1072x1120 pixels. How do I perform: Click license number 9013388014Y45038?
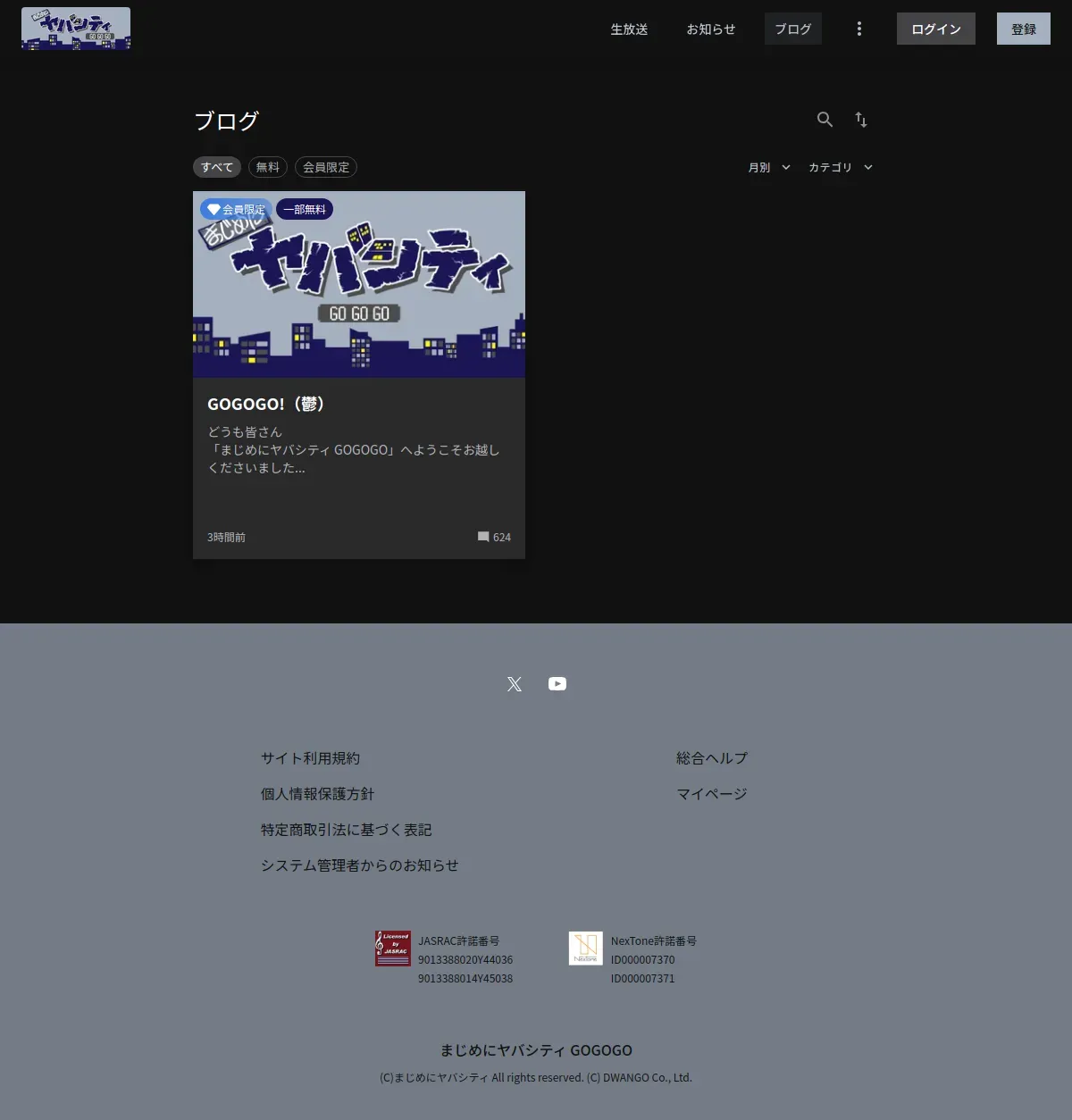pyautogui.click(x=465, y=979)
